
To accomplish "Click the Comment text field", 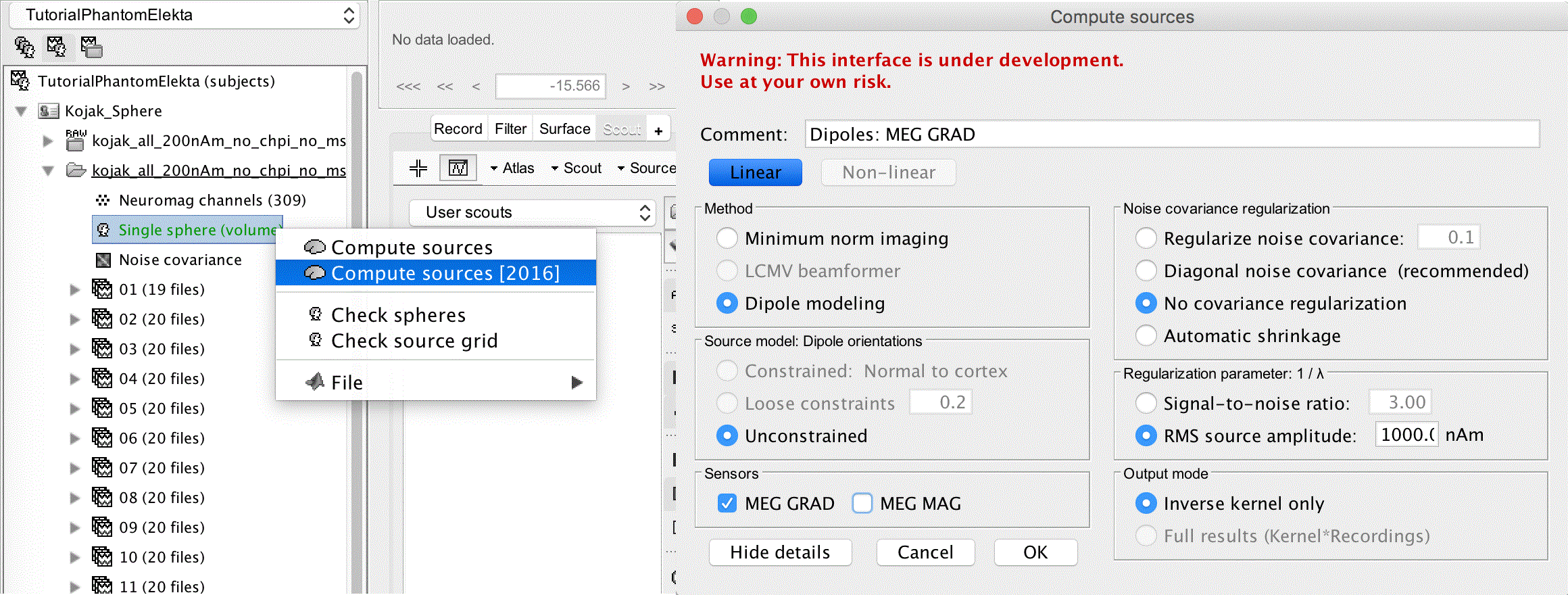I will 1172,134.
